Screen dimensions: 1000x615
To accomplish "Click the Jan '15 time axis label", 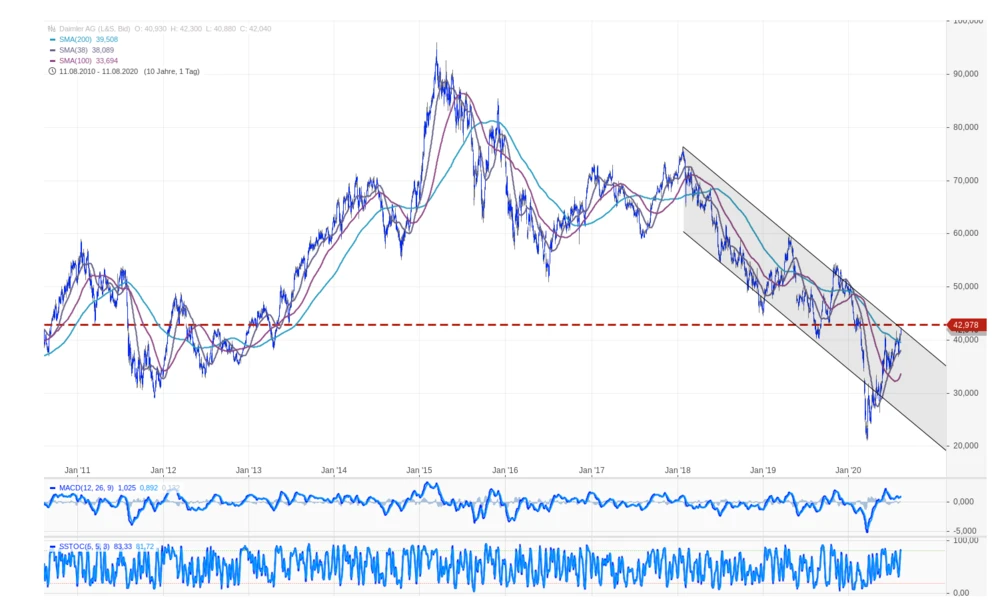I will [x=420, y=469].
